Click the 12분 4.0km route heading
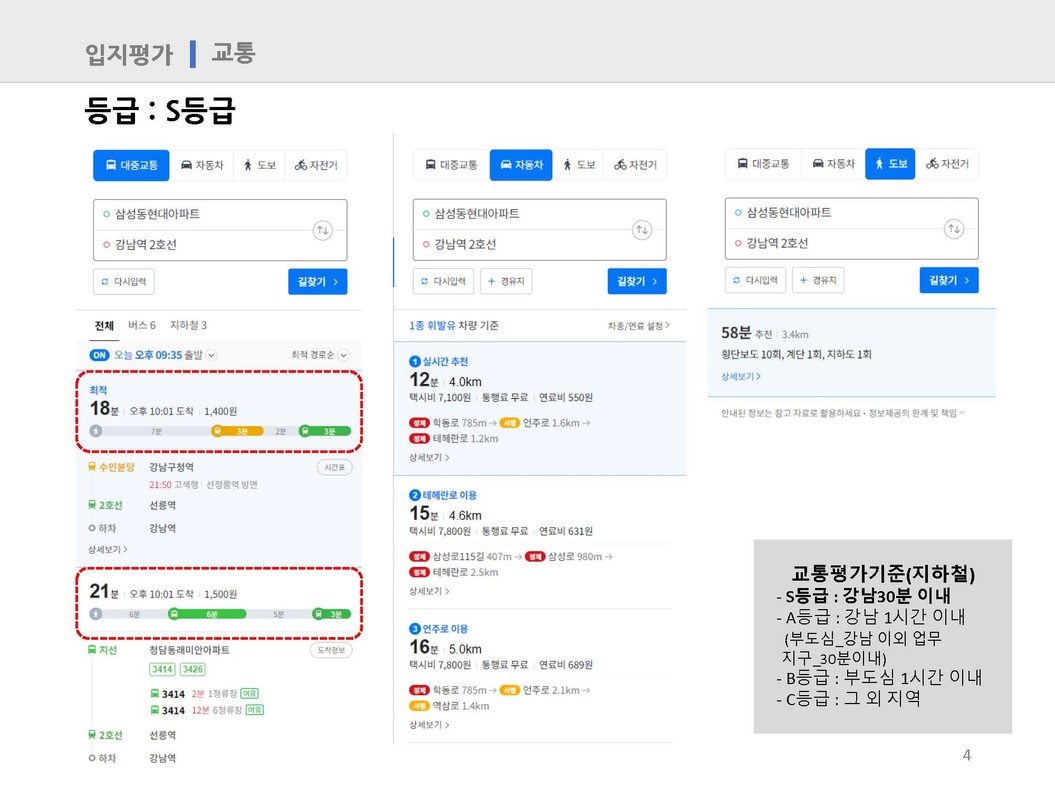The height and width of the screenshot is (791, 1055). coord(445,381)
